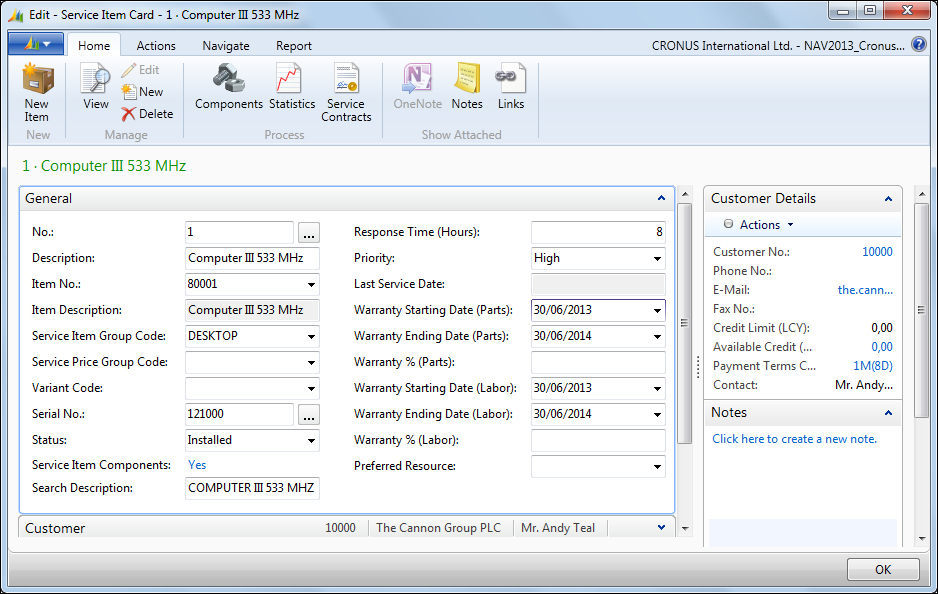Open Service Item Group Code dropdown

[x=311, y=337]
